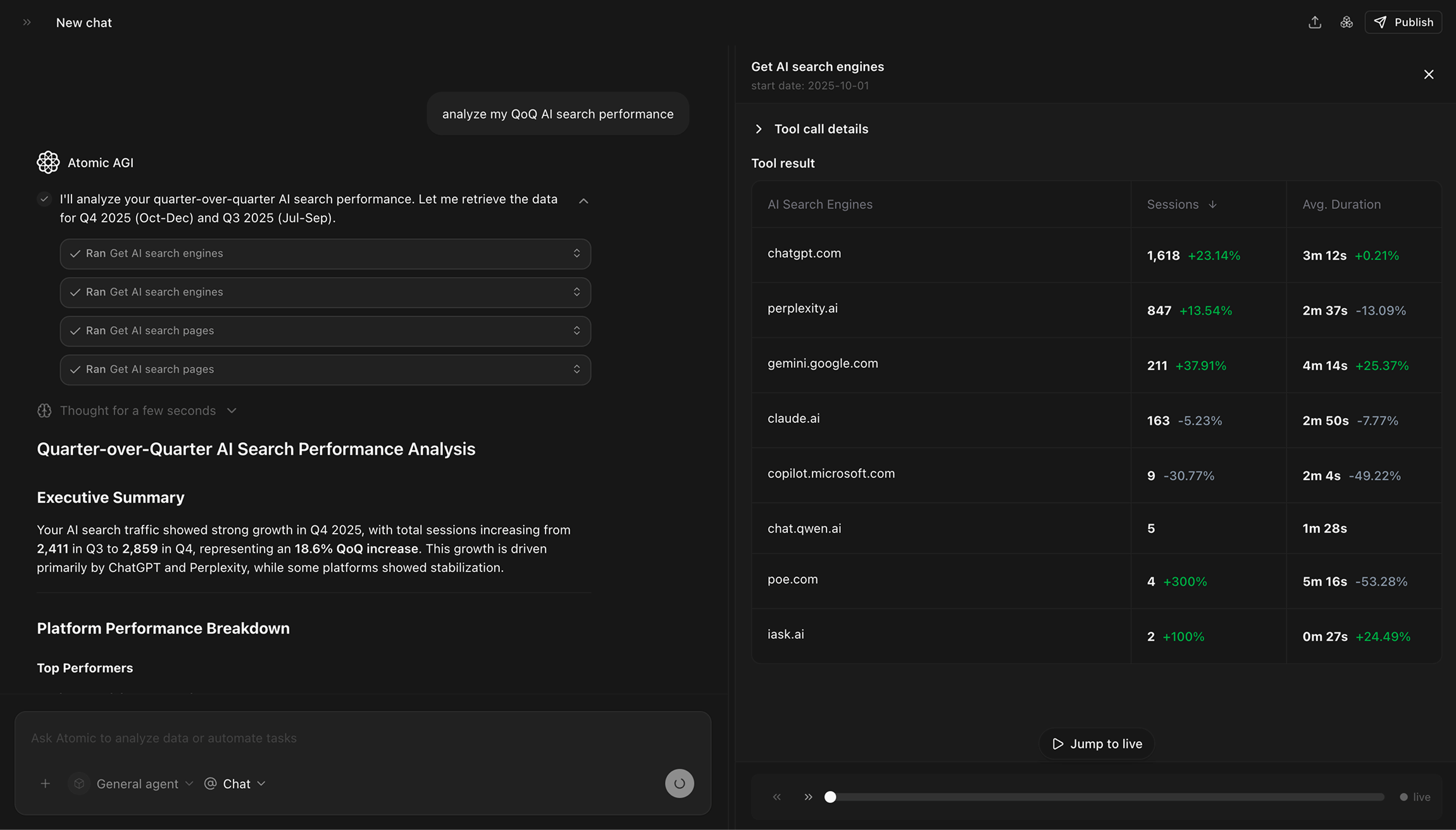Image resolution: width=1456 pixels, height=830 pixels.
Task: Close the Get AI search engines panel
Action: 1429,75
